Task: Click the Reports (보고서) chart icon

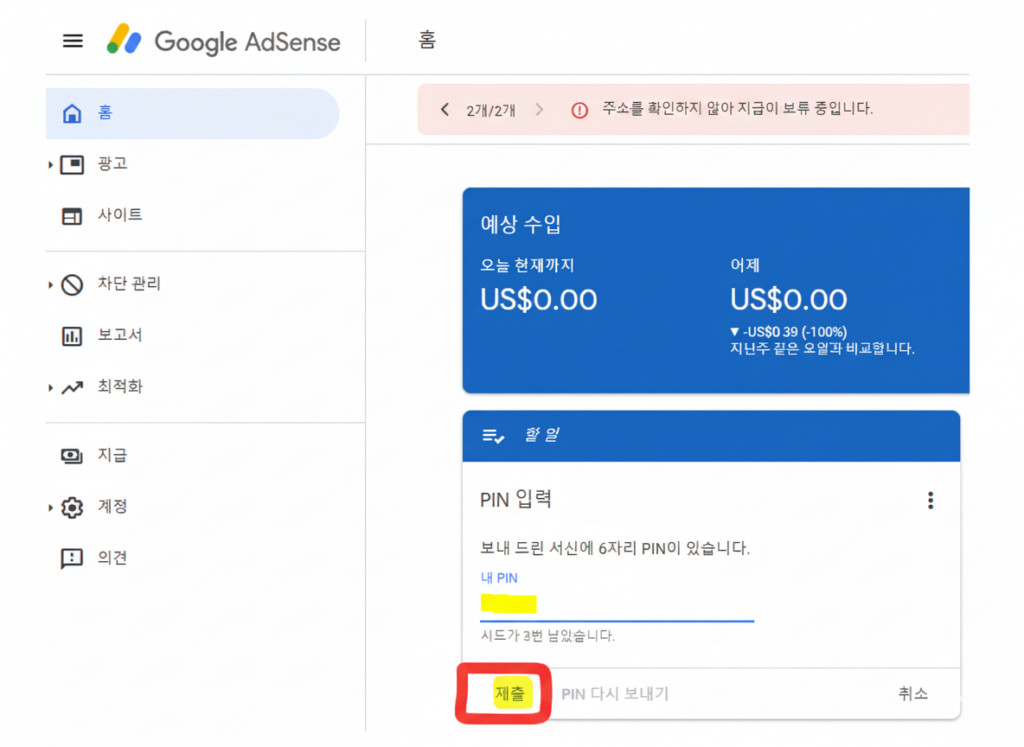Action: tap(72, 336)
